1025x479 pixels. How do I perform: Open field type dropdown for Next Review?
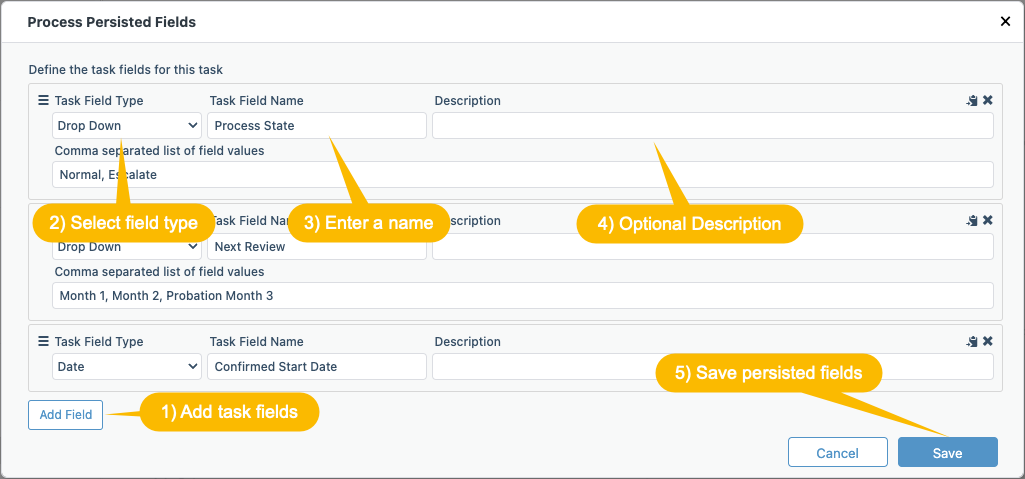[127, 246]
